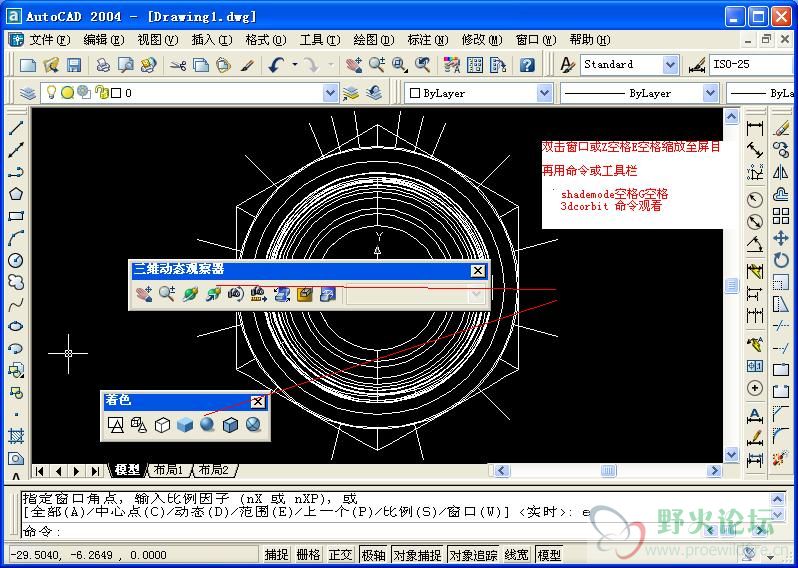The image size is (798, 568).
Task: Click the command line input field
Action: pyautogui.click(x=361, y=532)
